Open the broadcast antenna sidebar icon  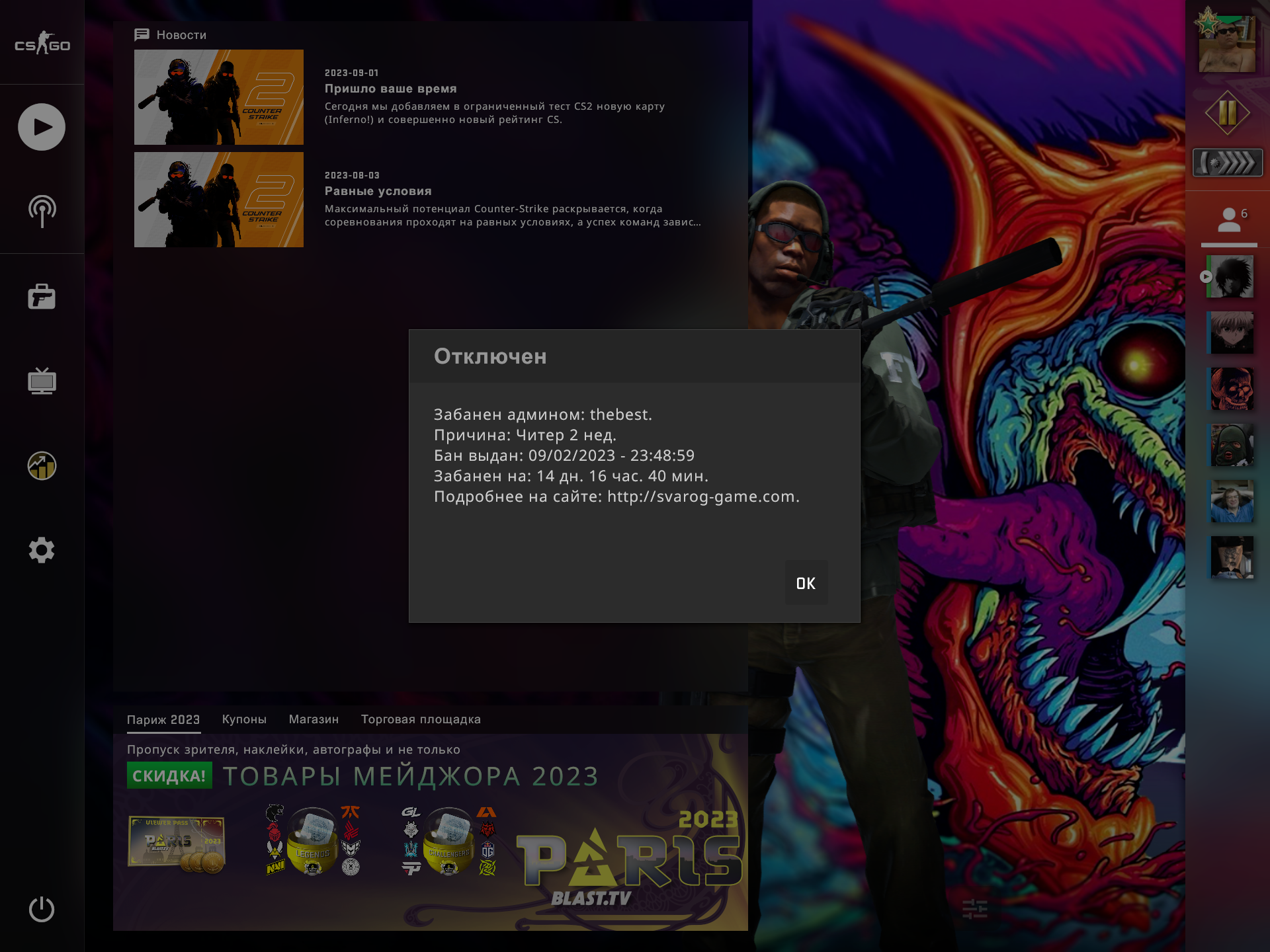coord(42,212)
